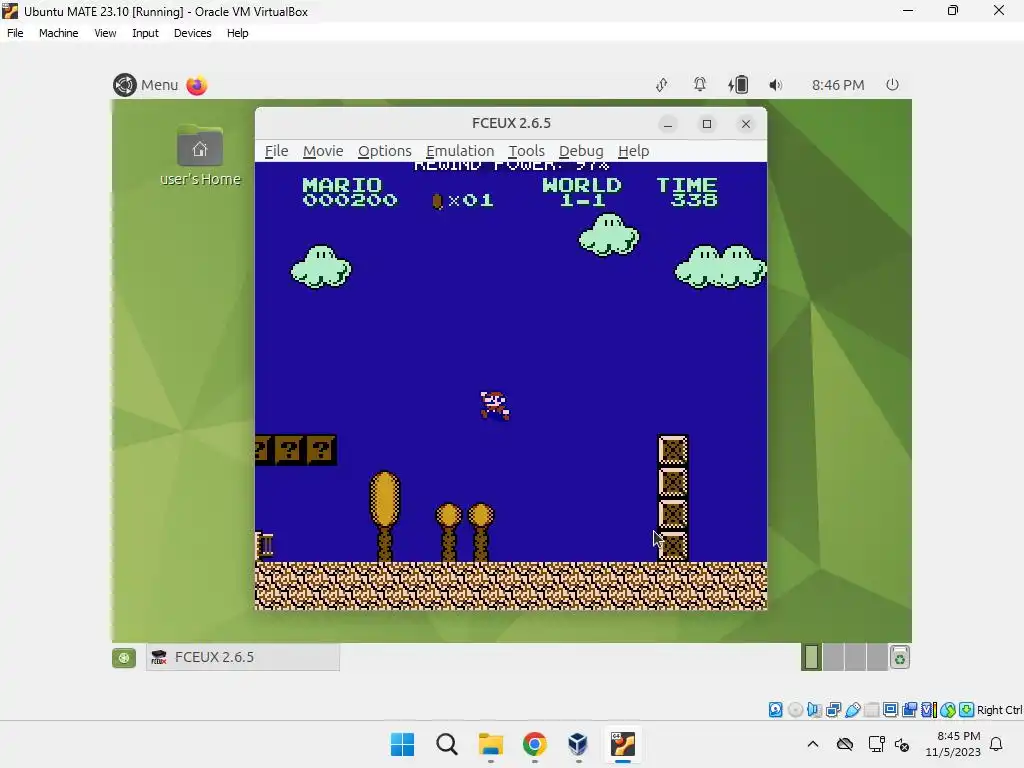Open Windows notification bell
Viewport: 1024px width, 768px height.
(997, 744)
